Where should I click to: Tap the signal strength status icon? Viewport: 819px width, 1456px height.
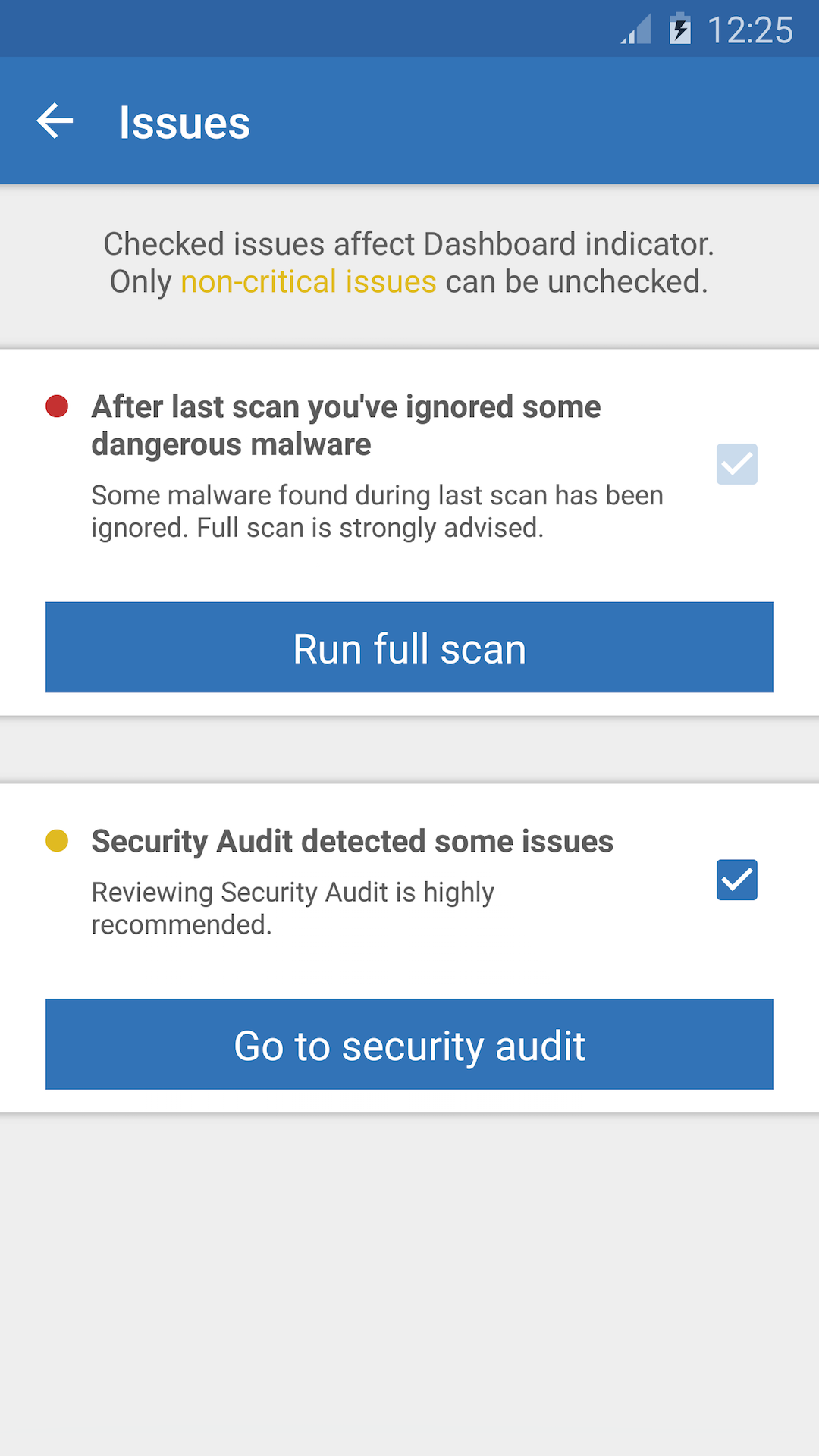(636, 30)
